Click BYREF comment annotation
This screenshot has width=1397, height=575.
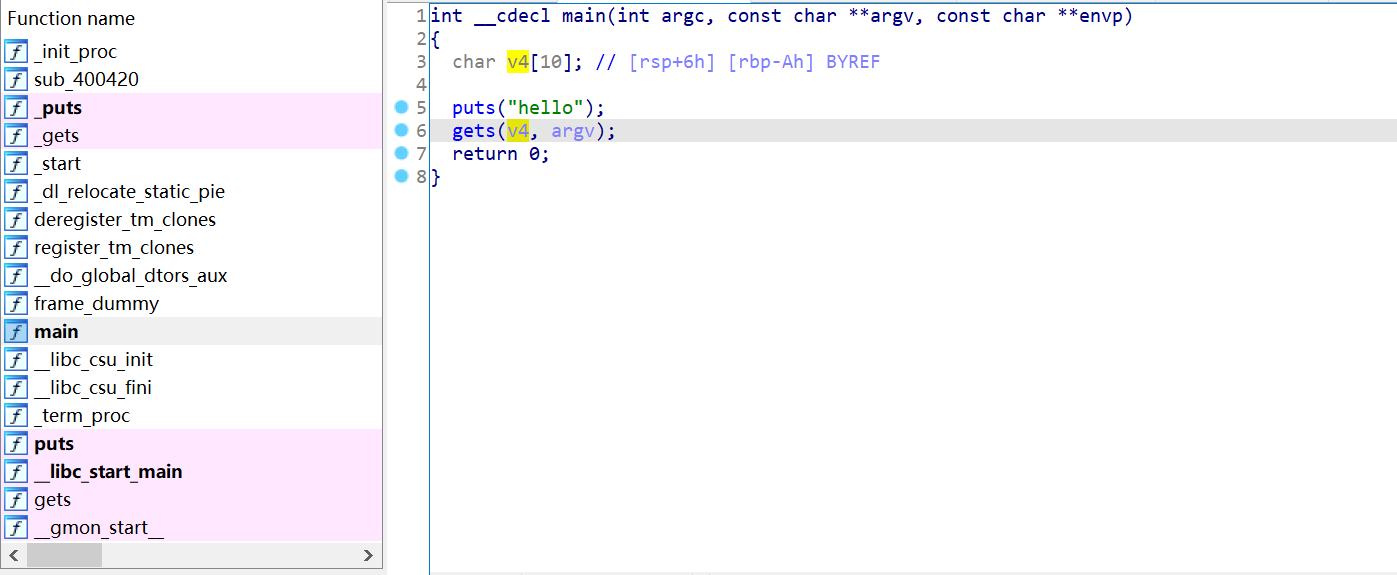pos(853,62)
